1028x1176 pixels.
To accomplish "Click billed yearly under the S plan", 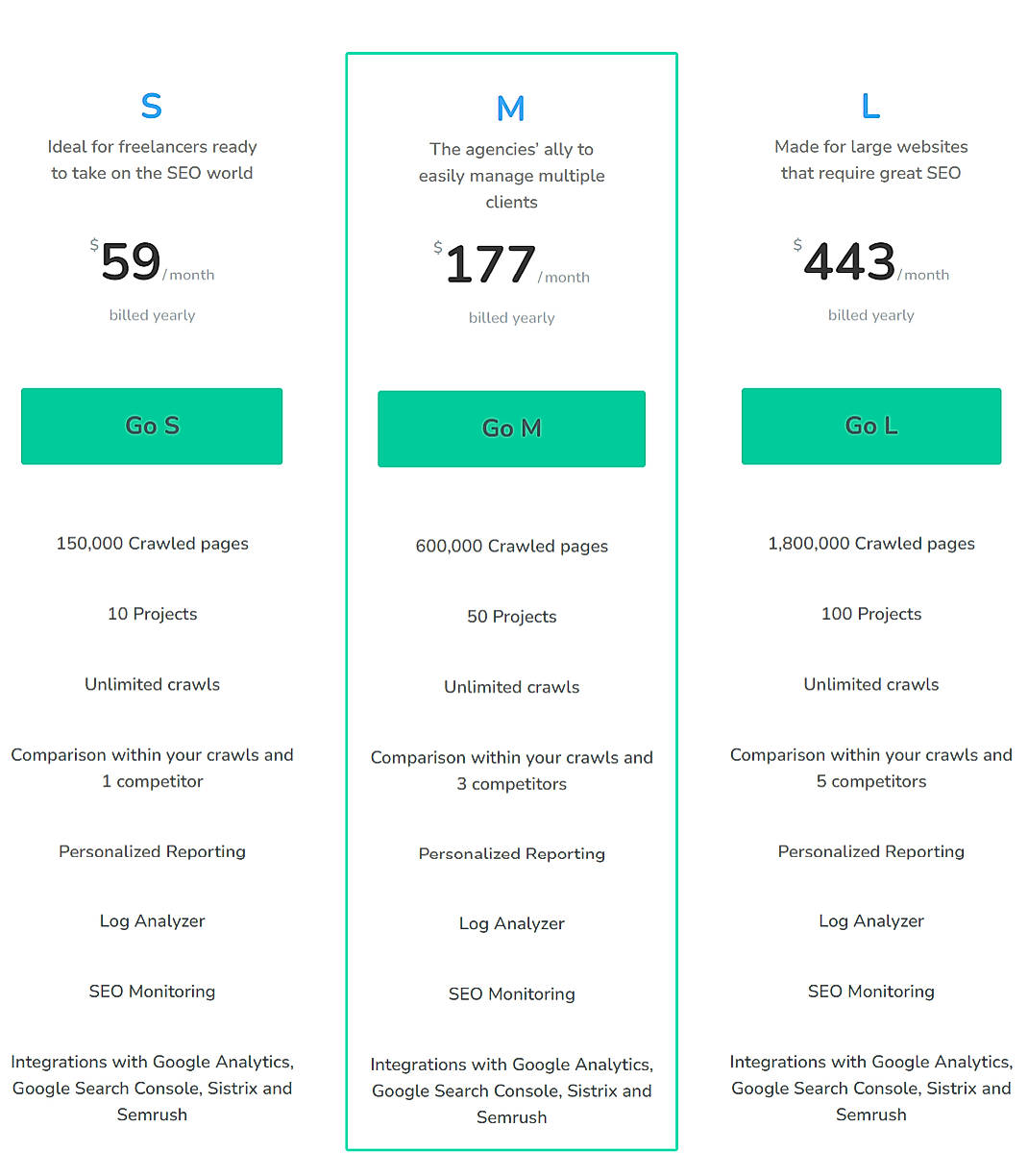I will point(151,314).
